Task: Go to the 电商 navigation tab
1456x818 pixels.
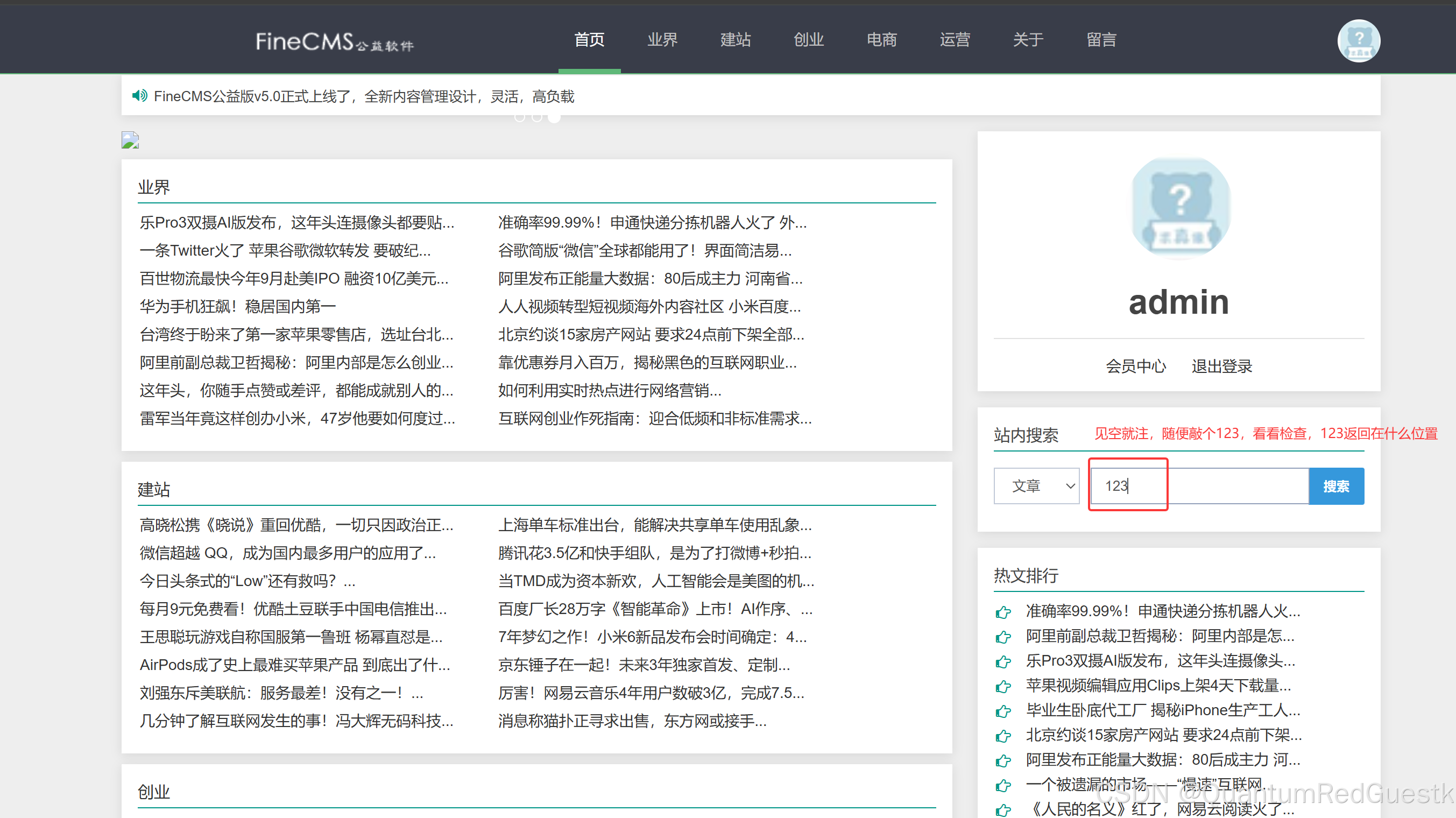Action: pos(881,40)
